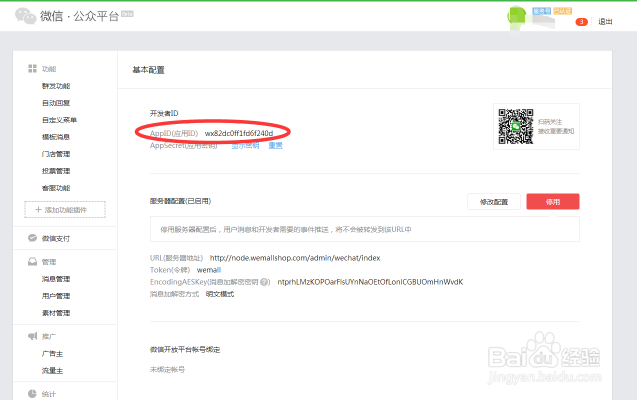Click the 退出 logout link
Image resolution: width=637 pixels, height=400 pixels.
coord(605,22)
